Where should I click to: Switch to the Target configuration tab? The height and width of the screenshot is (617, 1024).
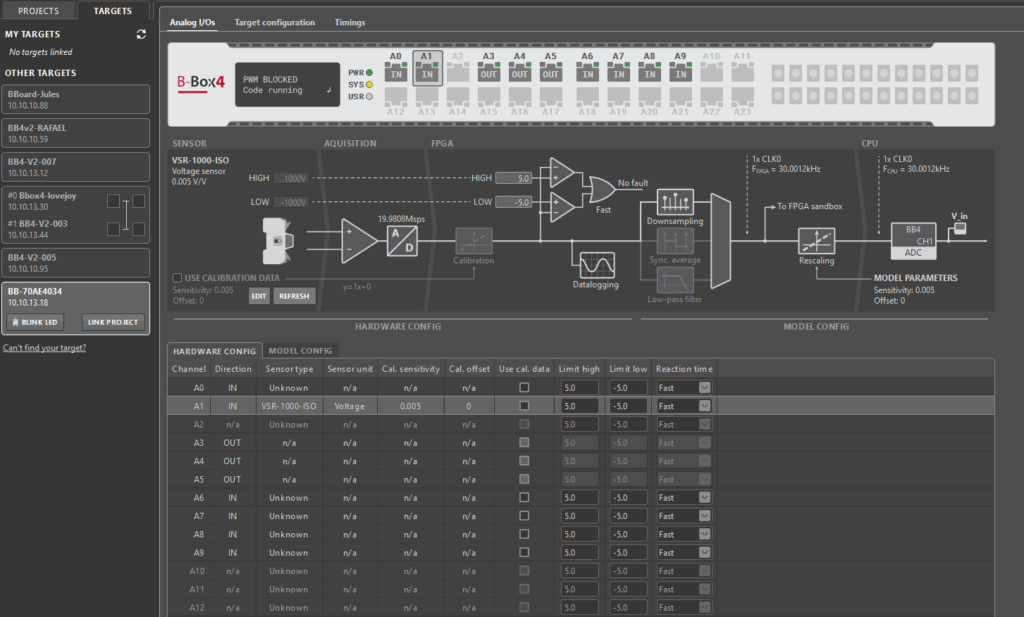point(274,22)
